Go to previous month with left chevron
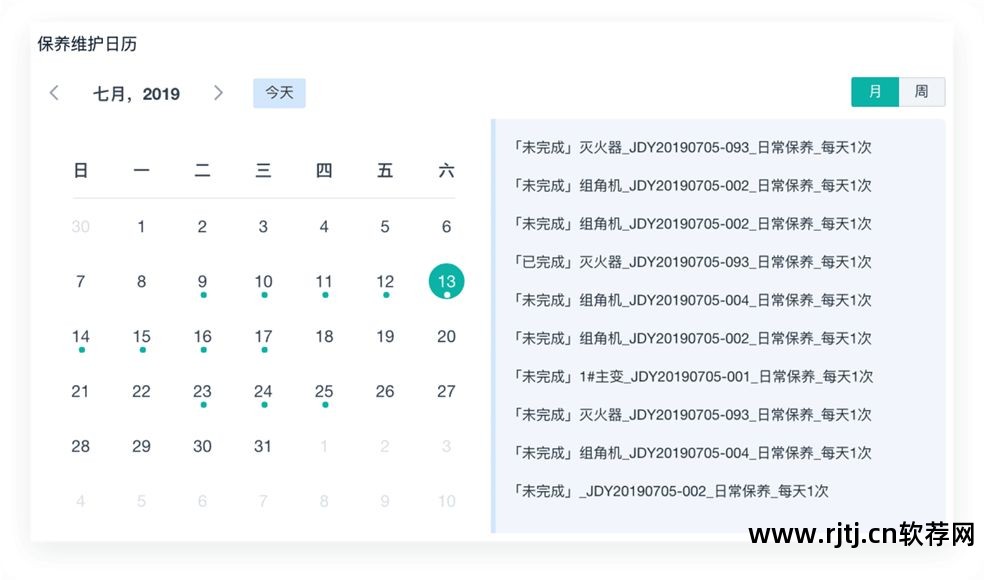984x580 pixels. [x=54, y=93]
